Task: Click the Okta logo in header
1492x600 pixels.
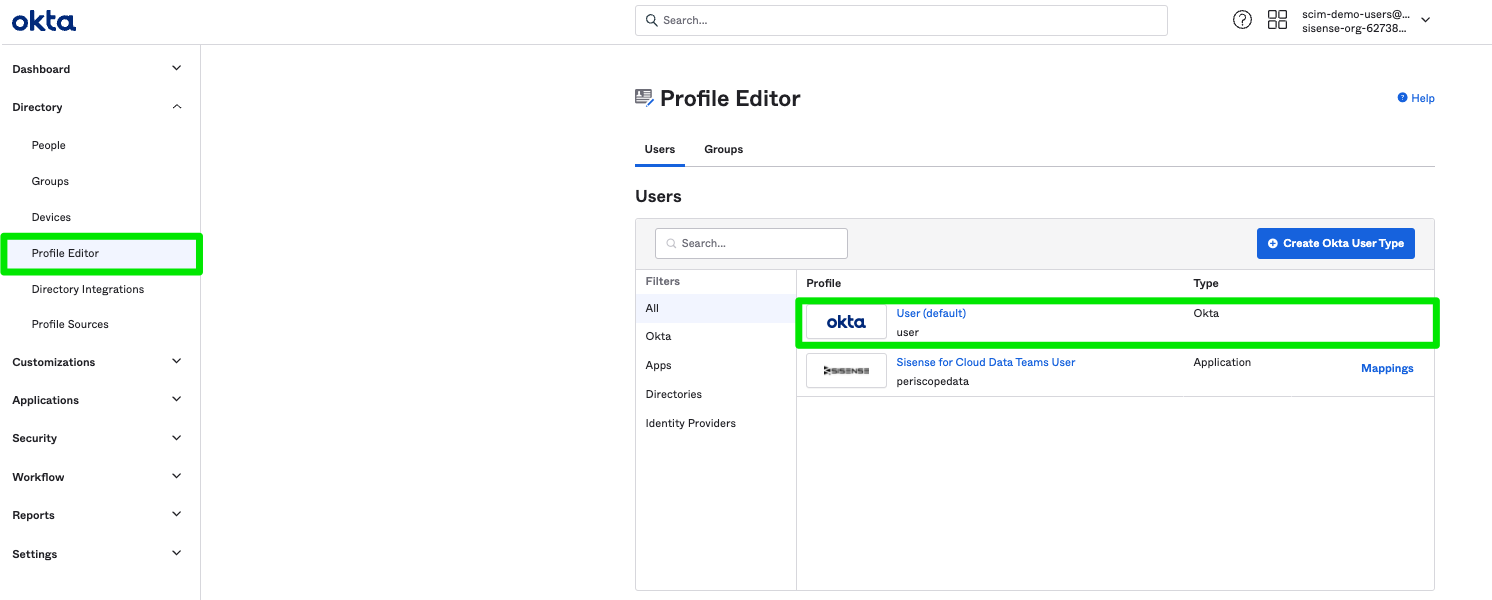Action: tap(44, 20)
